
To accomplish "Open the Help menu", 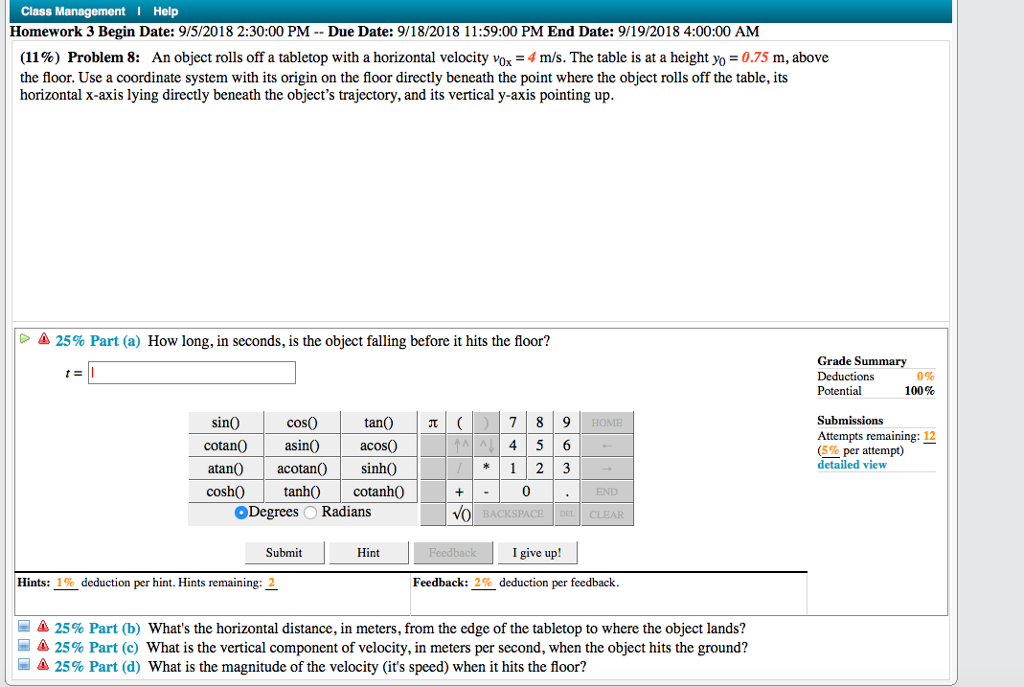I will click(165, 11).
